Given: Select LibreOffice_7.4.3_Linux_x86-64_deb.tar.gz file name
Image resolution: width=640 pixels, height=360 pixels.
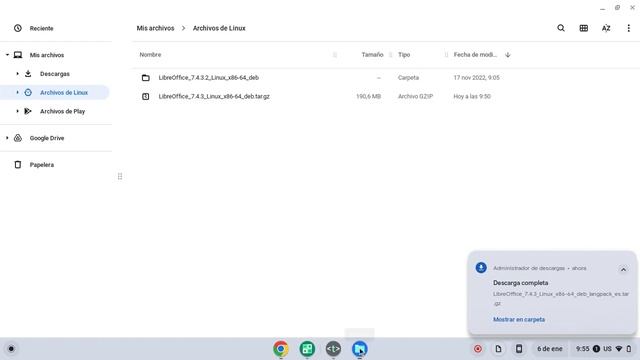Looking at the screenshot, I should 214,96.
